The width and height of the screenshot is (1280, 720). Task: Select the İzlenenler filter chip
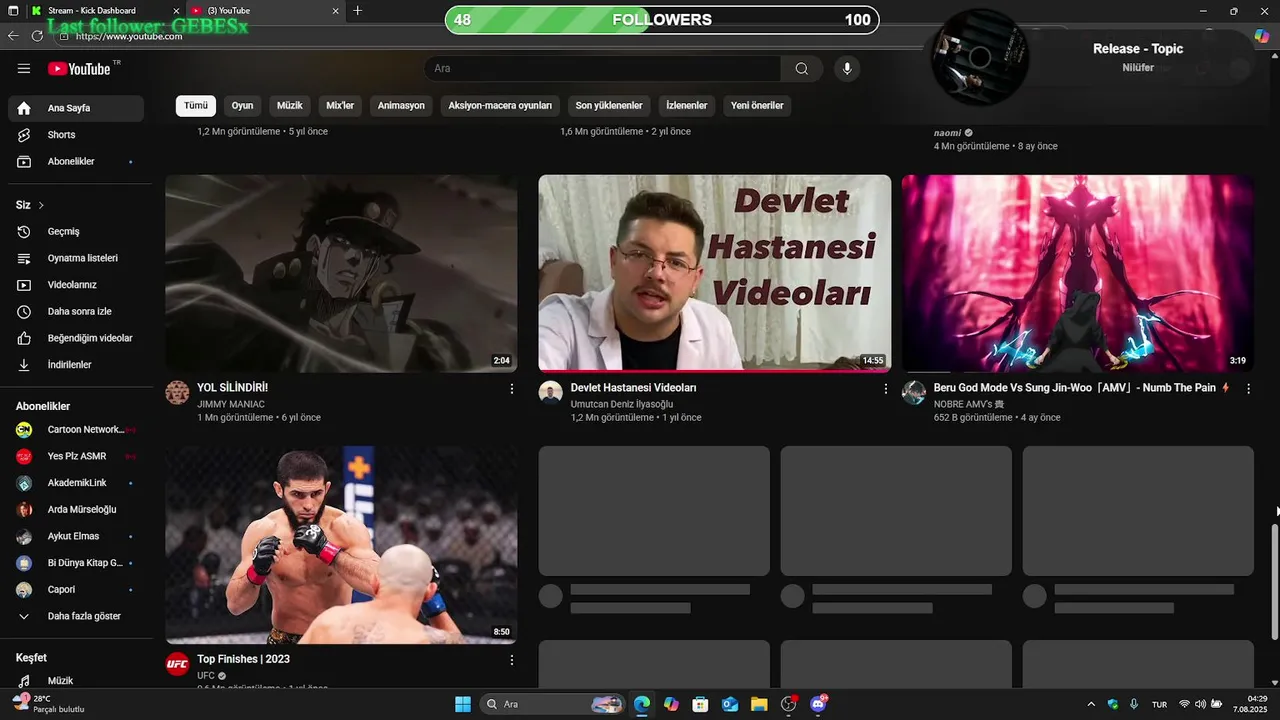(x=687, y=106)
